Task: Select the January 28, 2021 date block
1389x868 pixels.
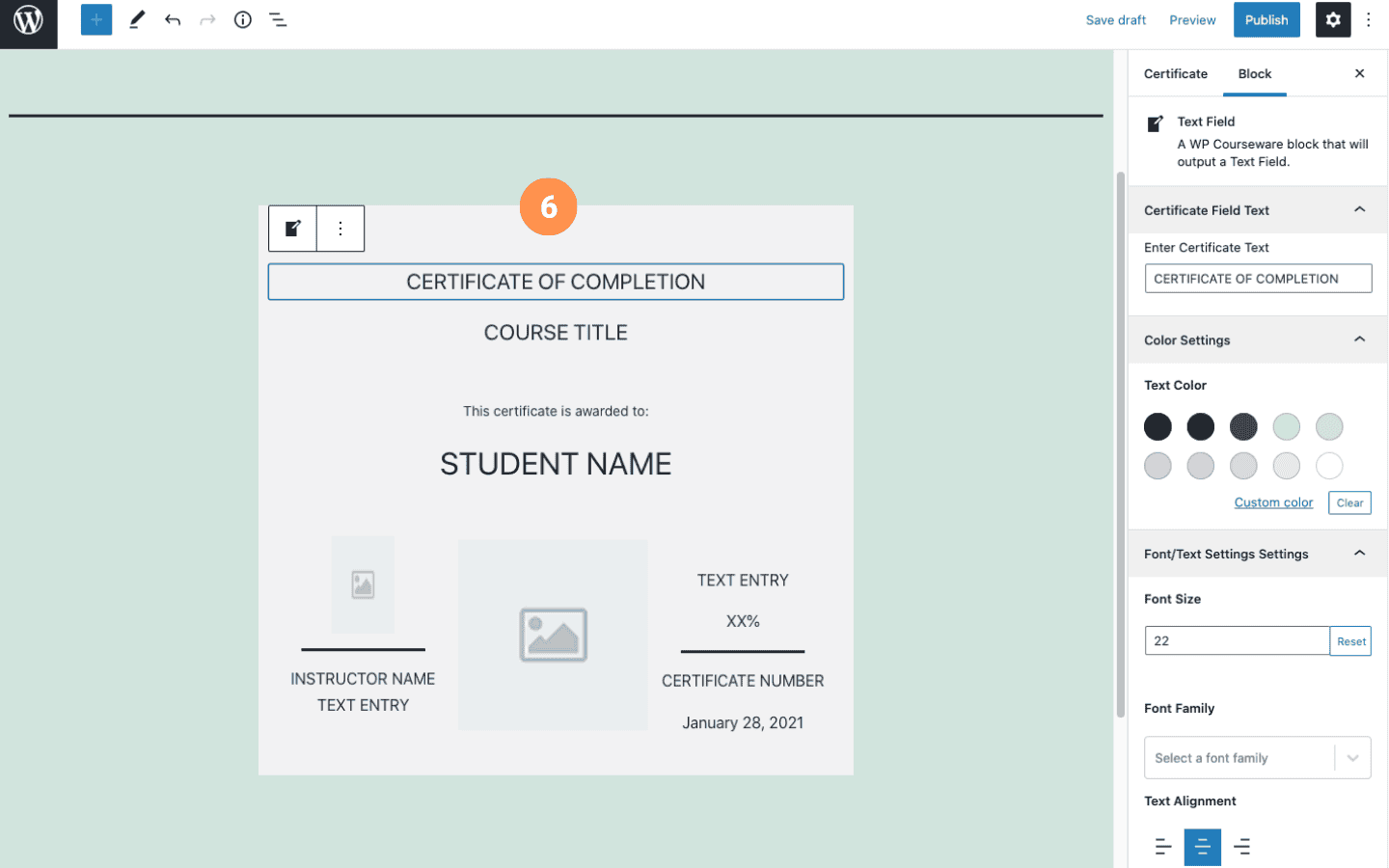Action: coord(743,722)
